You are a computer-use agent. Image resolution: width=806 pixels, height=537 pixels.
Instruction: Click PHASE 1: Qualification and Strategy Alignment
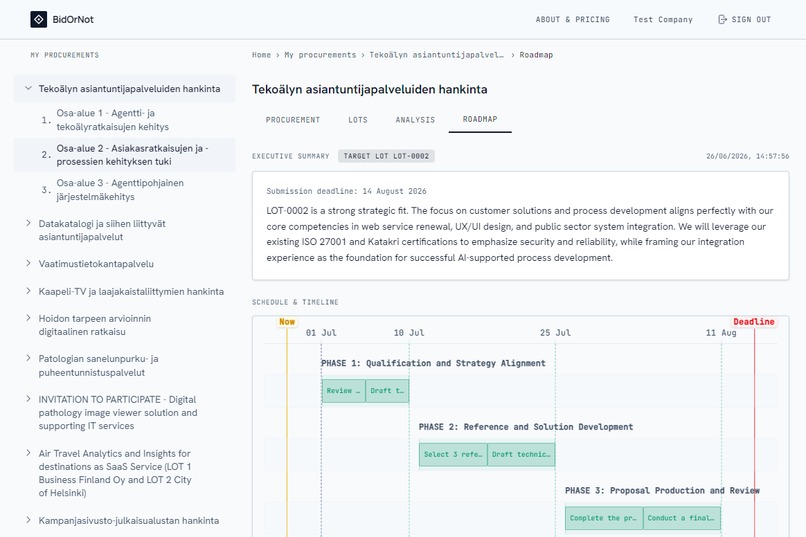(x=433, y=363)
